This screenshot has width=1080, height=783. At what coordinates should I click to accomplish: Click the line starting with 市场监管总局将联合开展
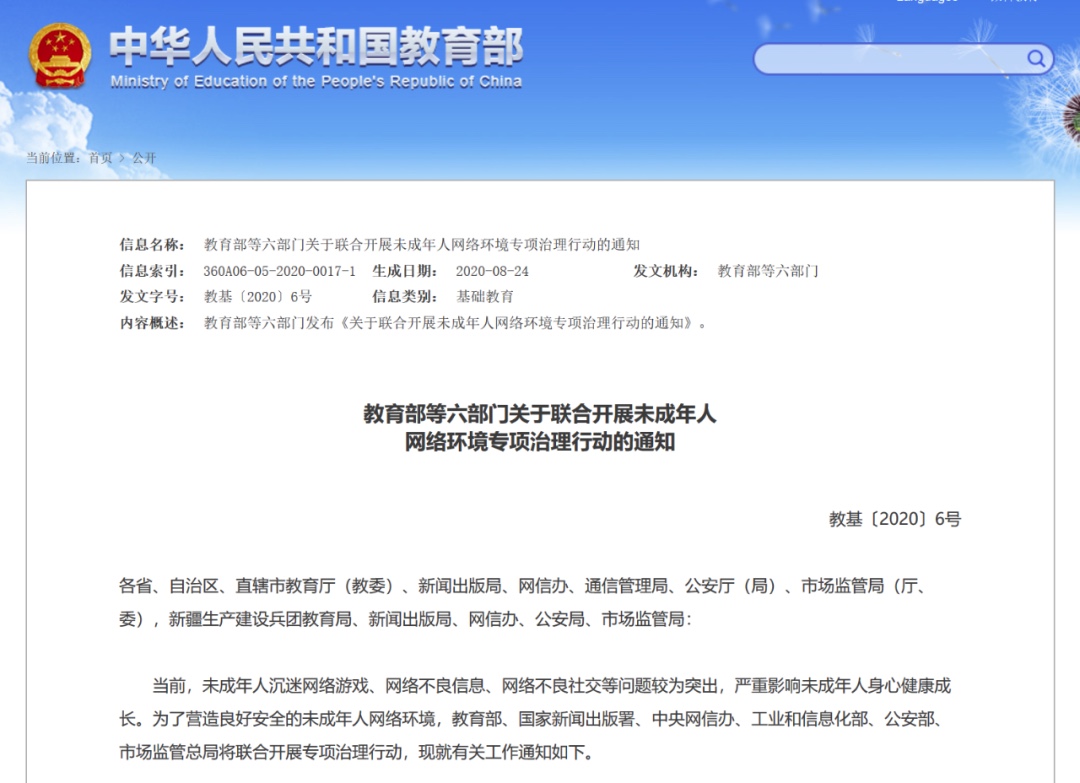[x=357, y=752]
